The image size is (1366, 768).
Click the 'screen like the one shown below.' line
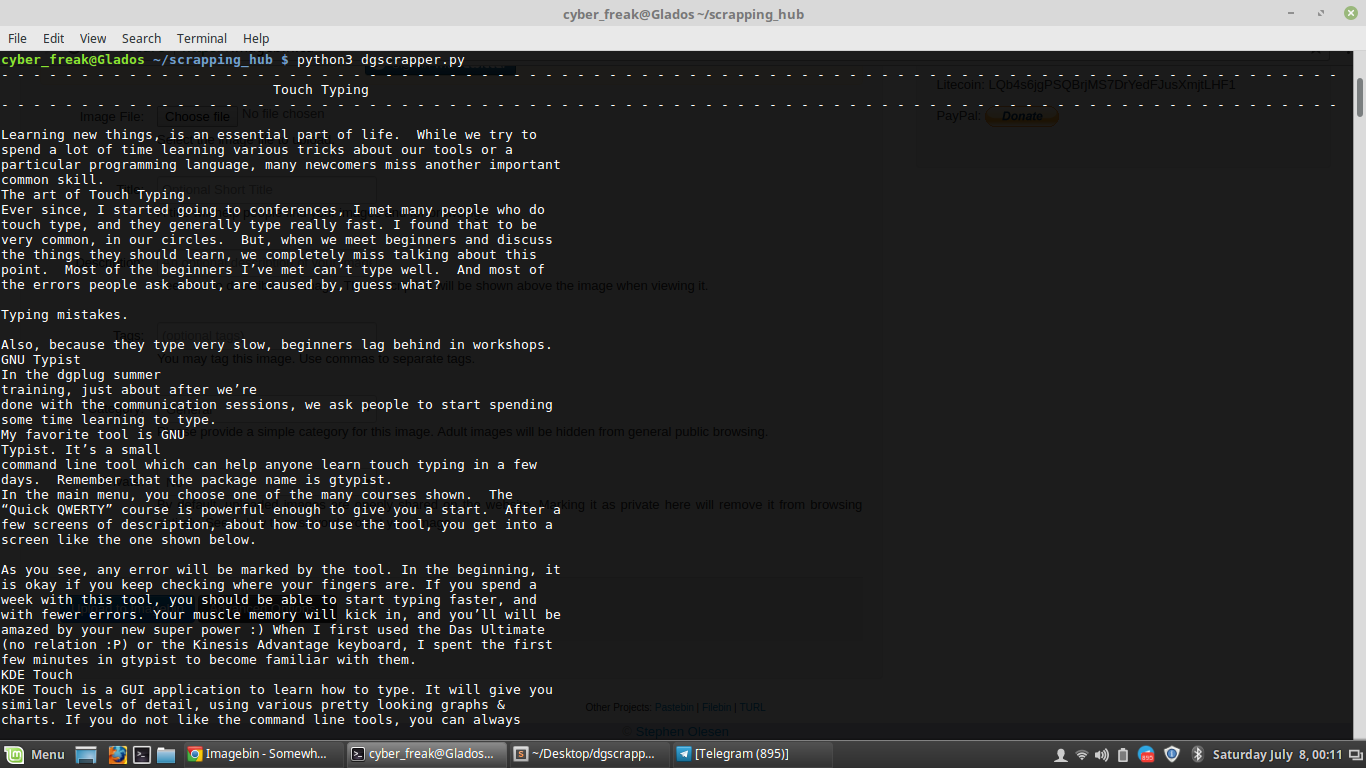(x=129, y=540)
